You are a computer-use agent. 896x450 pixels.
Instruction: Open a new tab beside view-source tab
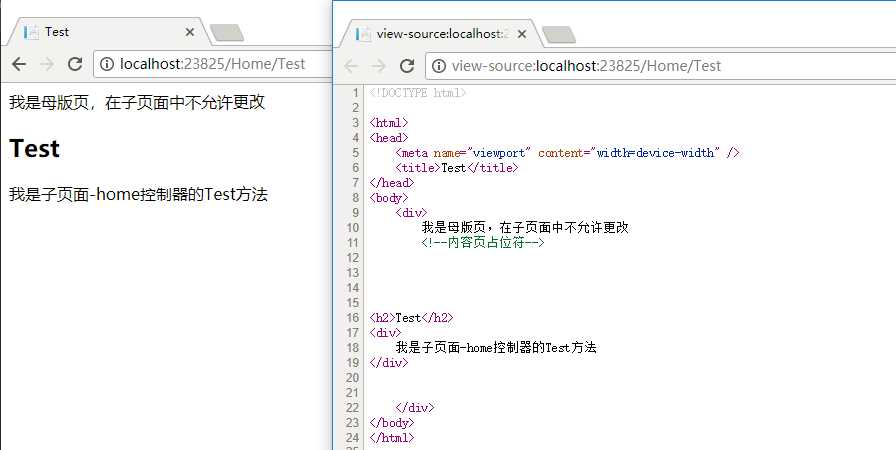pos(559,35)
